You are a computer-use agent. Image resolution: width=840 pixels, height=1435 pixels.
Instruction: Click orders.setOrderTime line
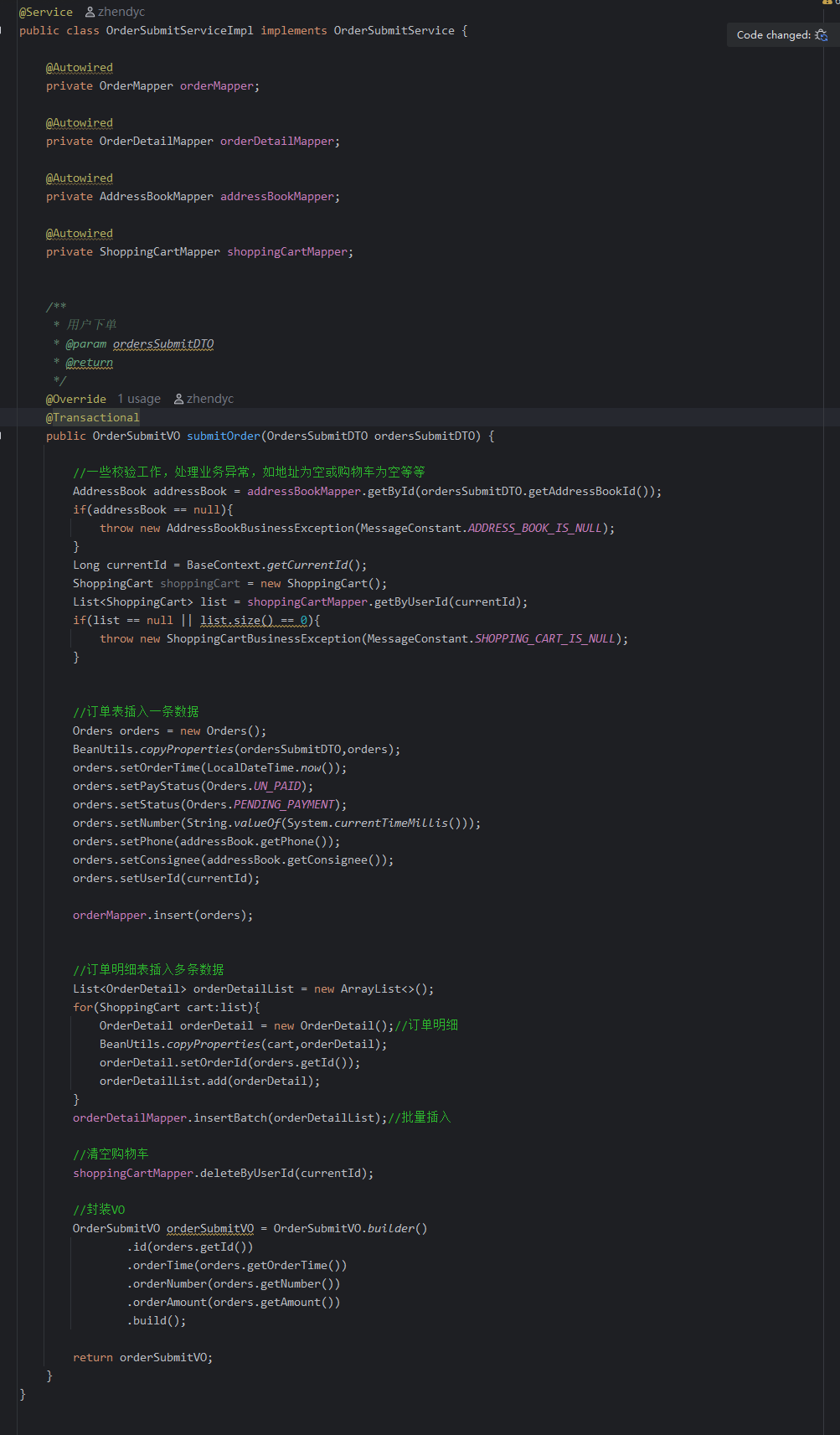click(209, 767)
